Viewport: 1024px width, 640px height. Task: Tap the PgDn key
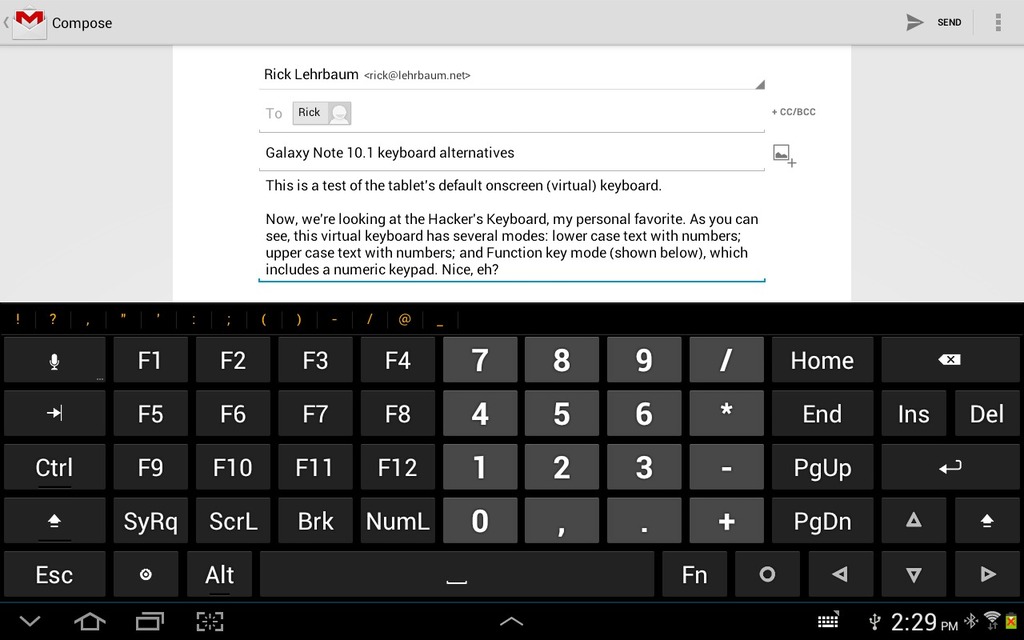822,520
